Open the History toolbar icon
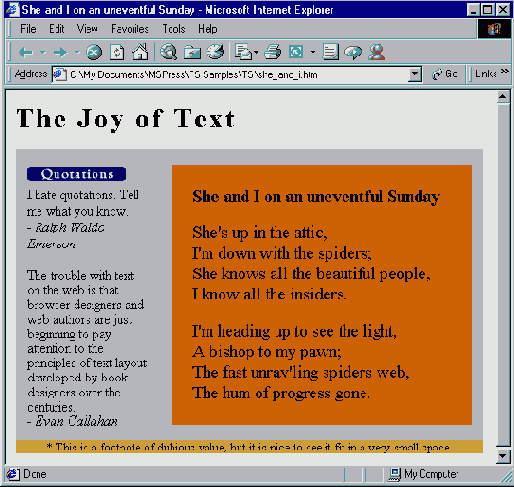 [x=215, y=52]
